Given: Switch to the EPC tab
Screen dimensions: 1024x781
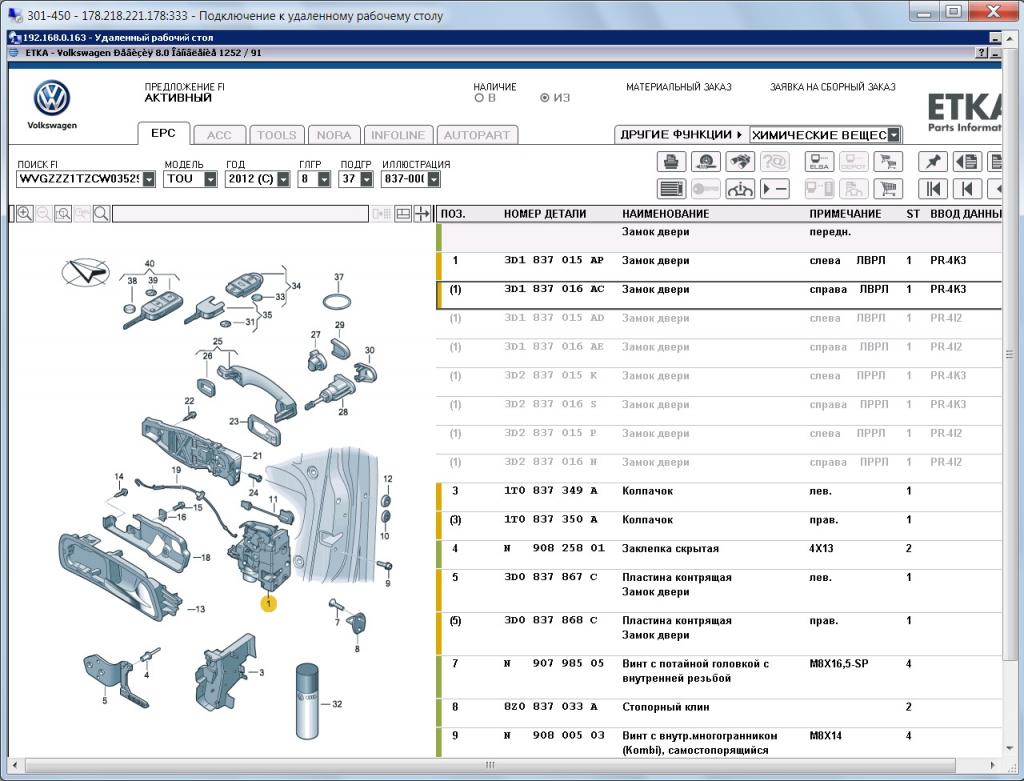Looking at the screenshot, I should pos(163,133).
